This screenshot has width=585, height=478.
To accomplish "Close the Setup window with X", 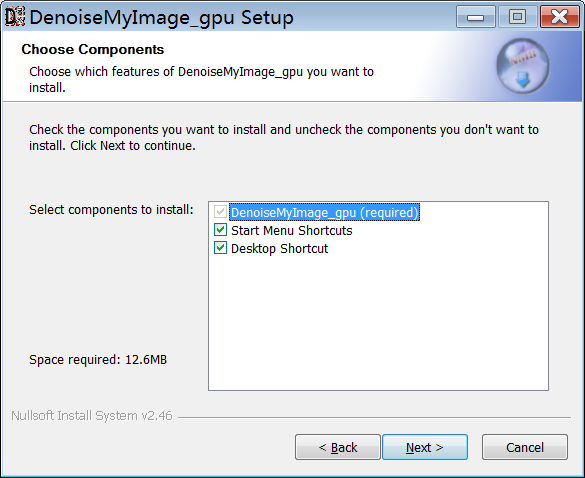I will 560,17.
